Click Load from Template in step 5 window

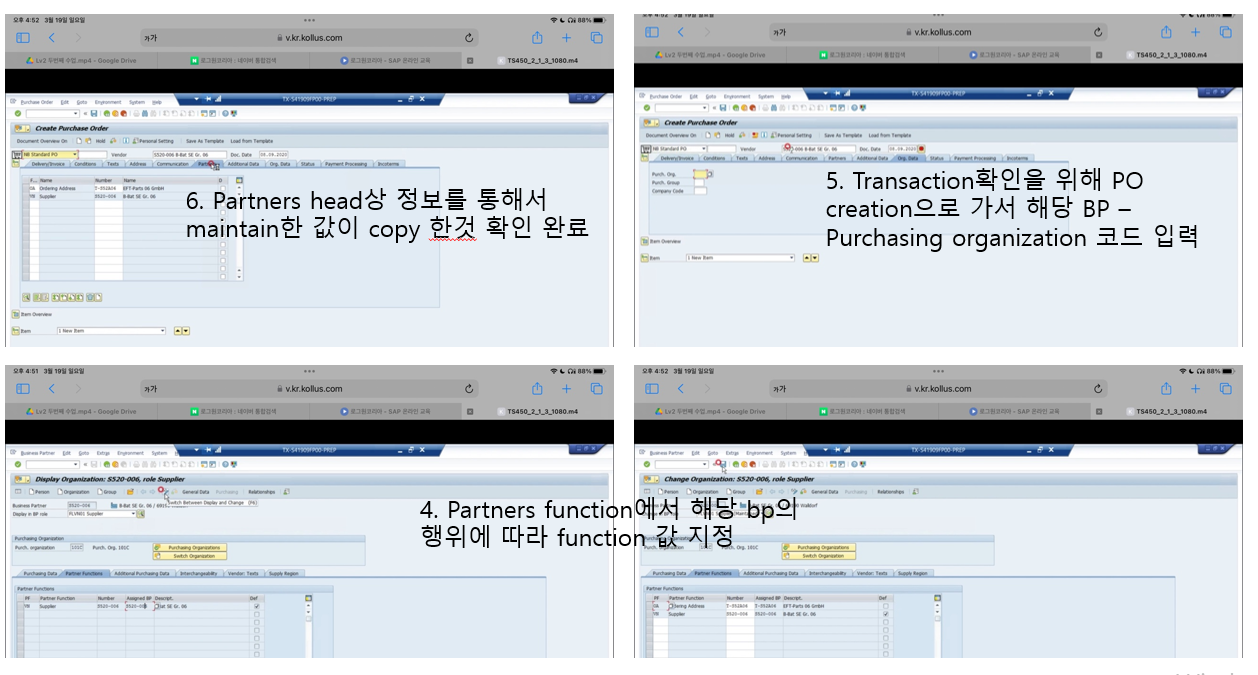[x=889, y=135]
